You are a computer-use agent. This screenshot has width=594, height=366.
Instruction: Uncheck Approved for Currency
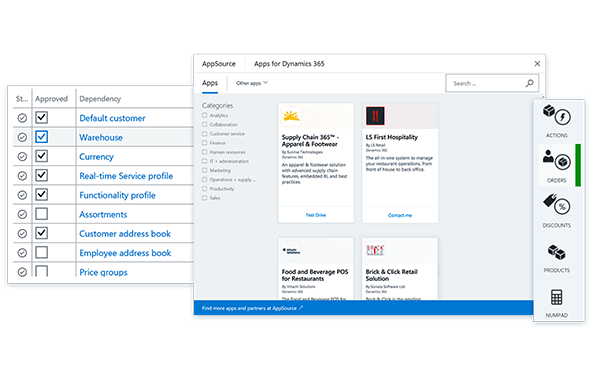point(42,156)
